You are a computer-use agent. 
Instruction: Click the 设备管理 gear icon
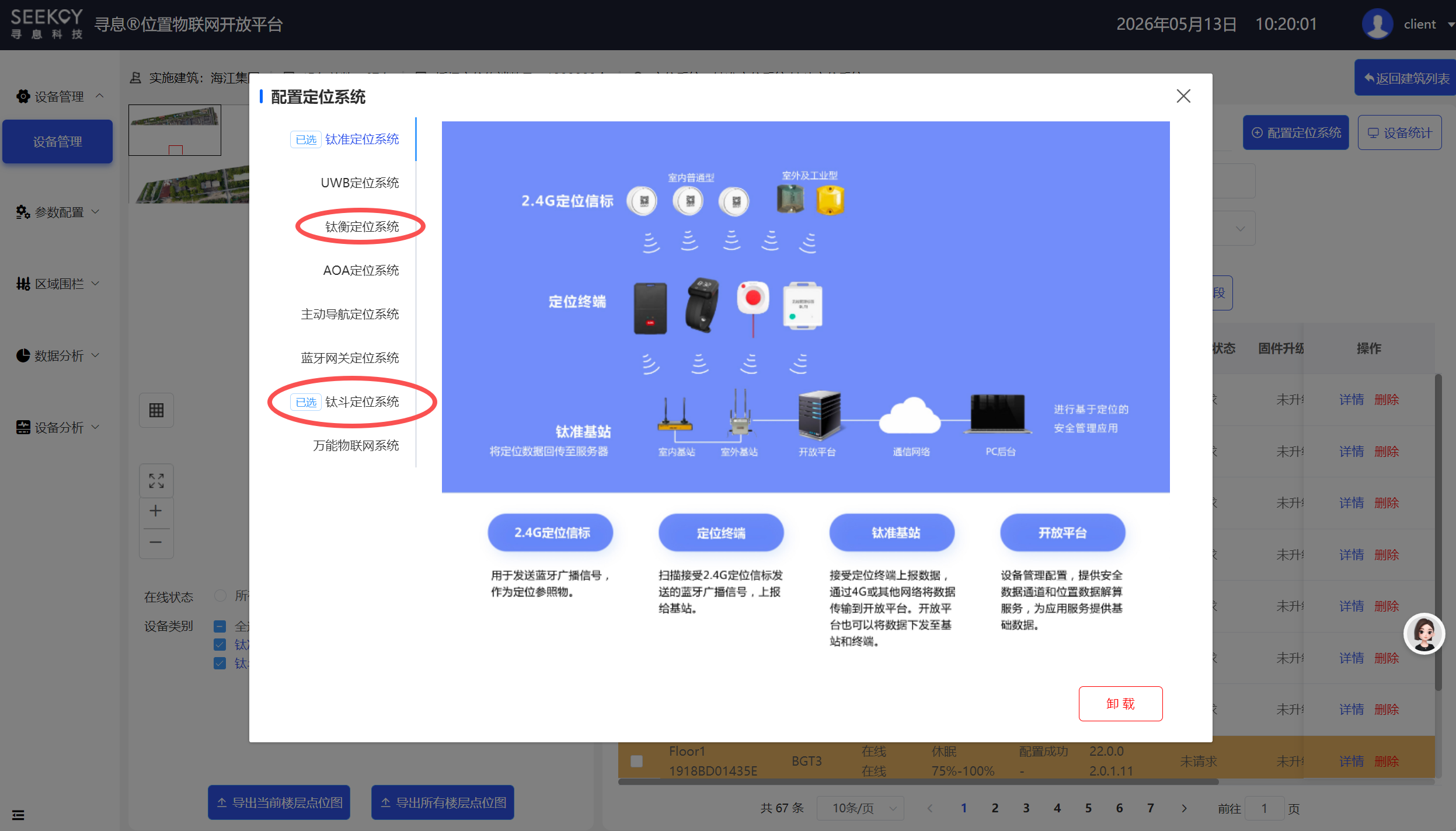[x=23, y=96]
